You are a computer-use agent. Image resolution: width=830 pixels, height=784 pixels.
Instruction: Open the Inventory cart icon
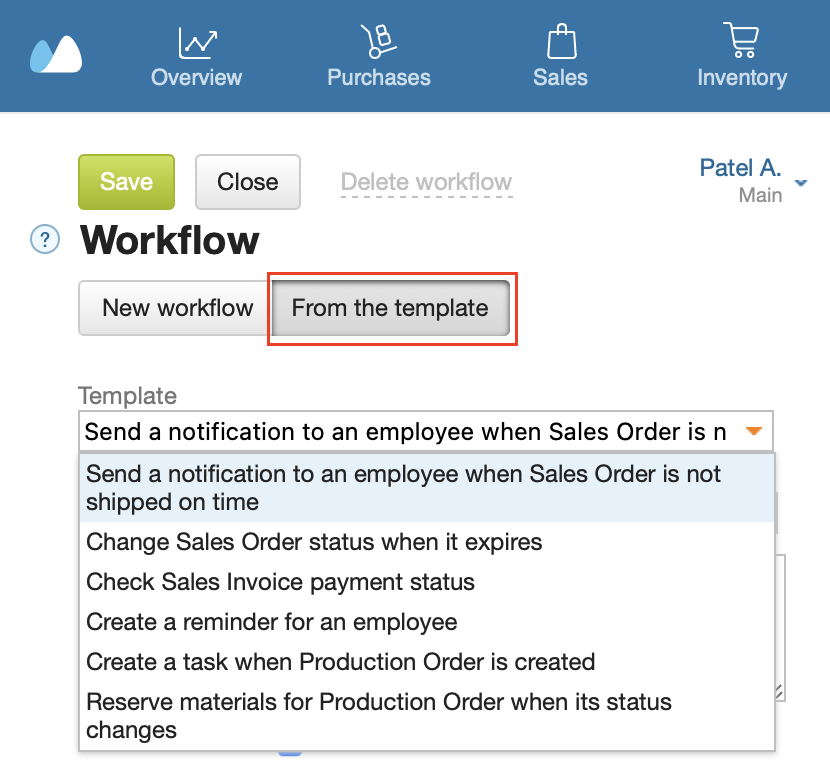pyautogui.click(x=741, y=40)
